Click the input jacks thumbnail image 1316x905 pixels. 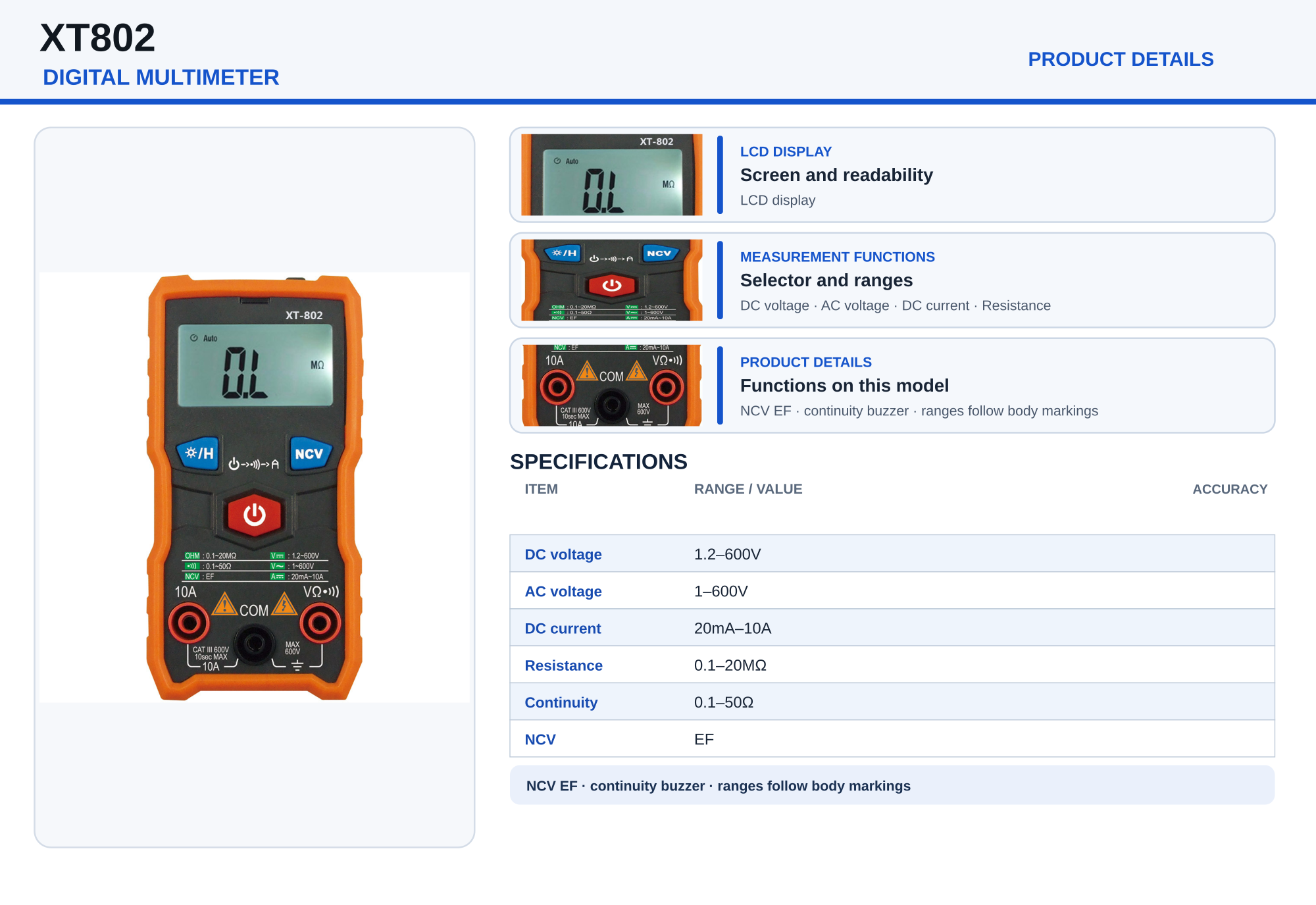click(611, 386)
